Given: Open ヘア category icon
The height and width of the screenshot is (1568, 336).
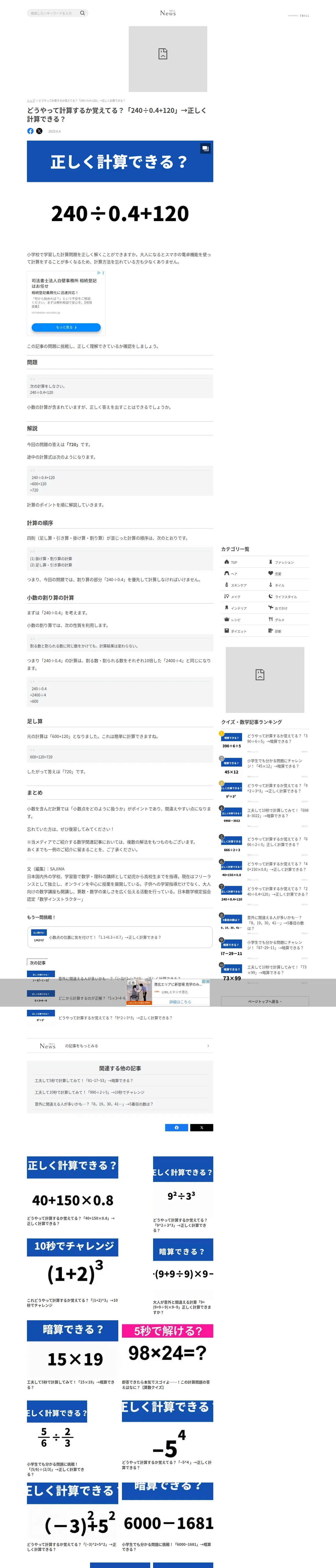Looking at the screenshot, I should coord(227,573).
